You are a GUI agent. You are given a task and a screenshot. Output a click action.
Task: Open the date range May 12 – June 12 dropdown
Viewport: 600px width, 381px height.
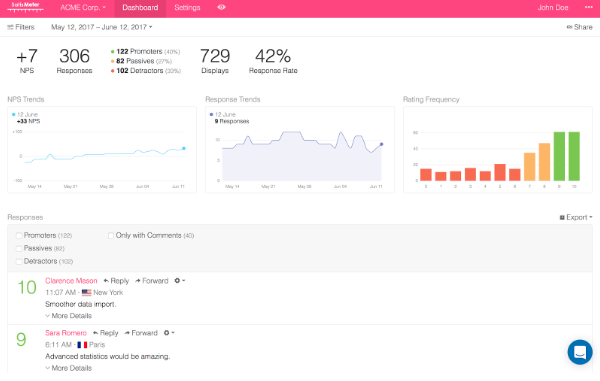102,27
